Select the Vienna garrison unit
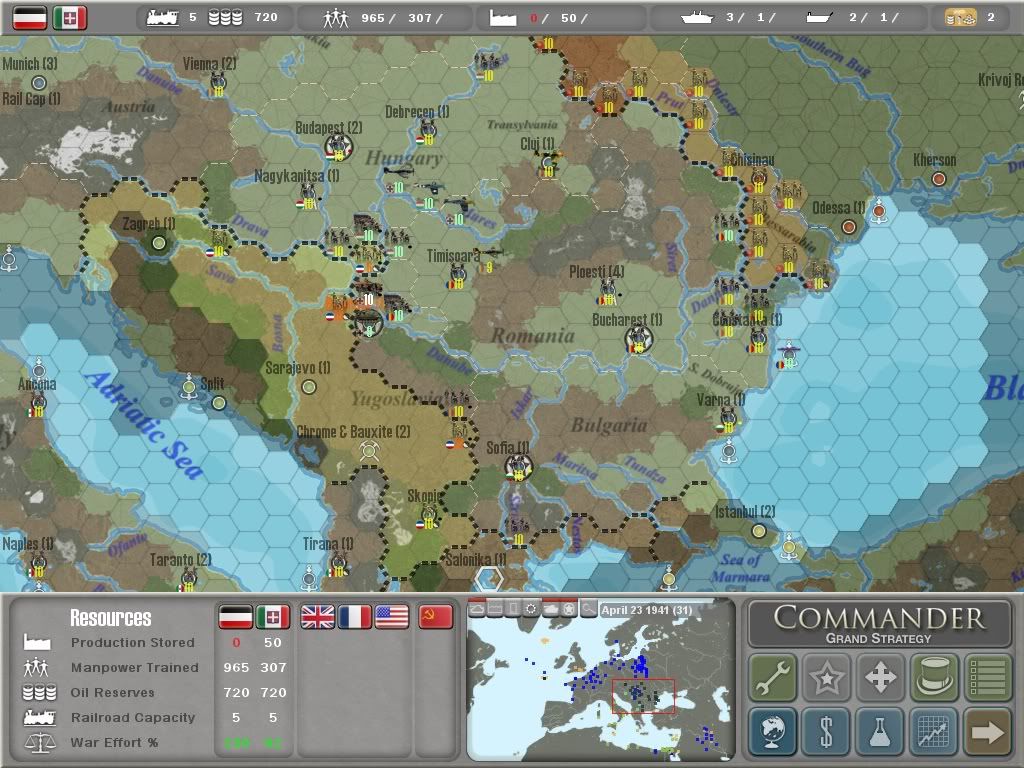This screenshot has height=768, width=1024. pos(218,84)
